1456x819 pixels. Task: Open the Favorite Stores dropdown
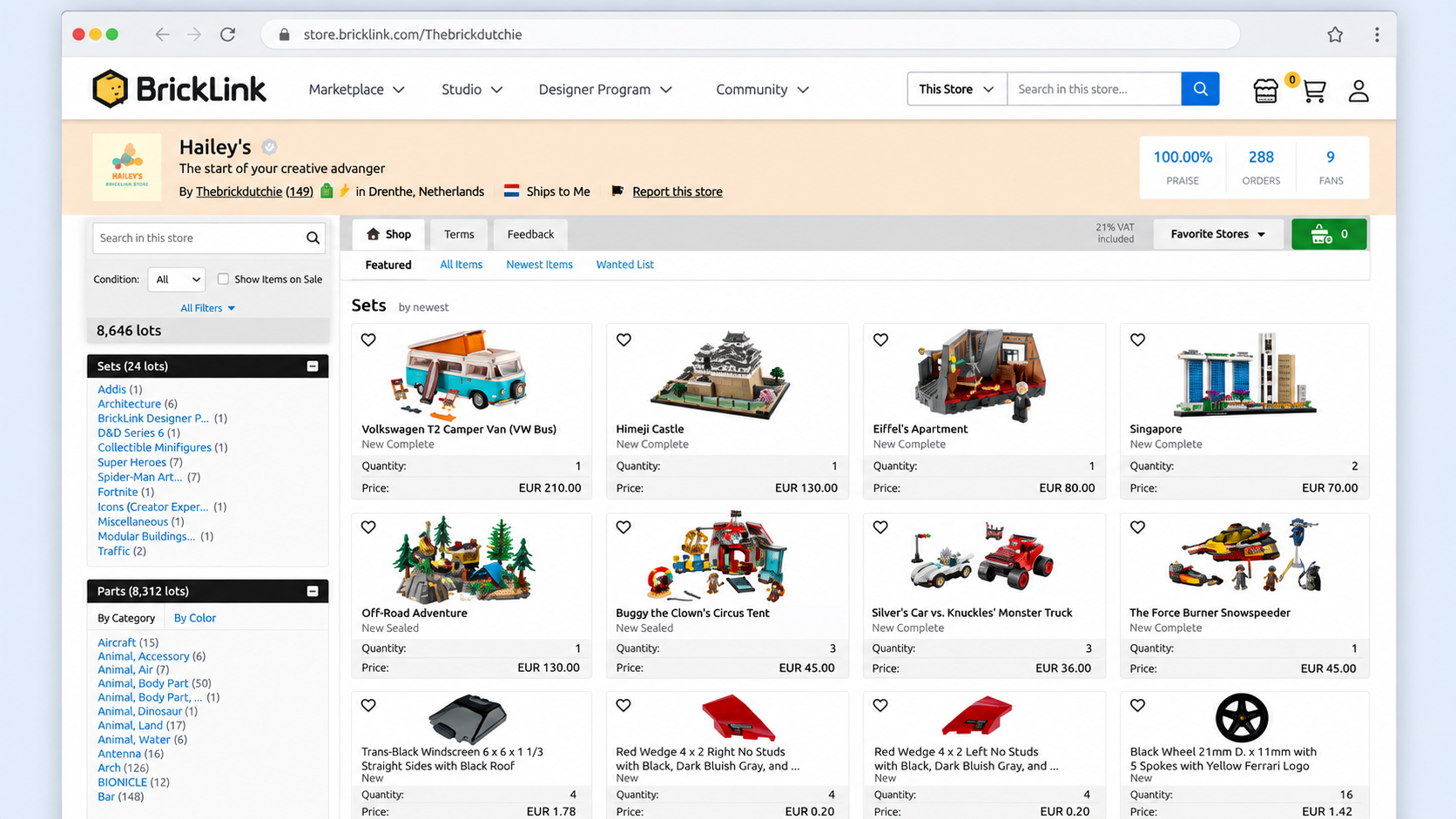point(1217,234)
